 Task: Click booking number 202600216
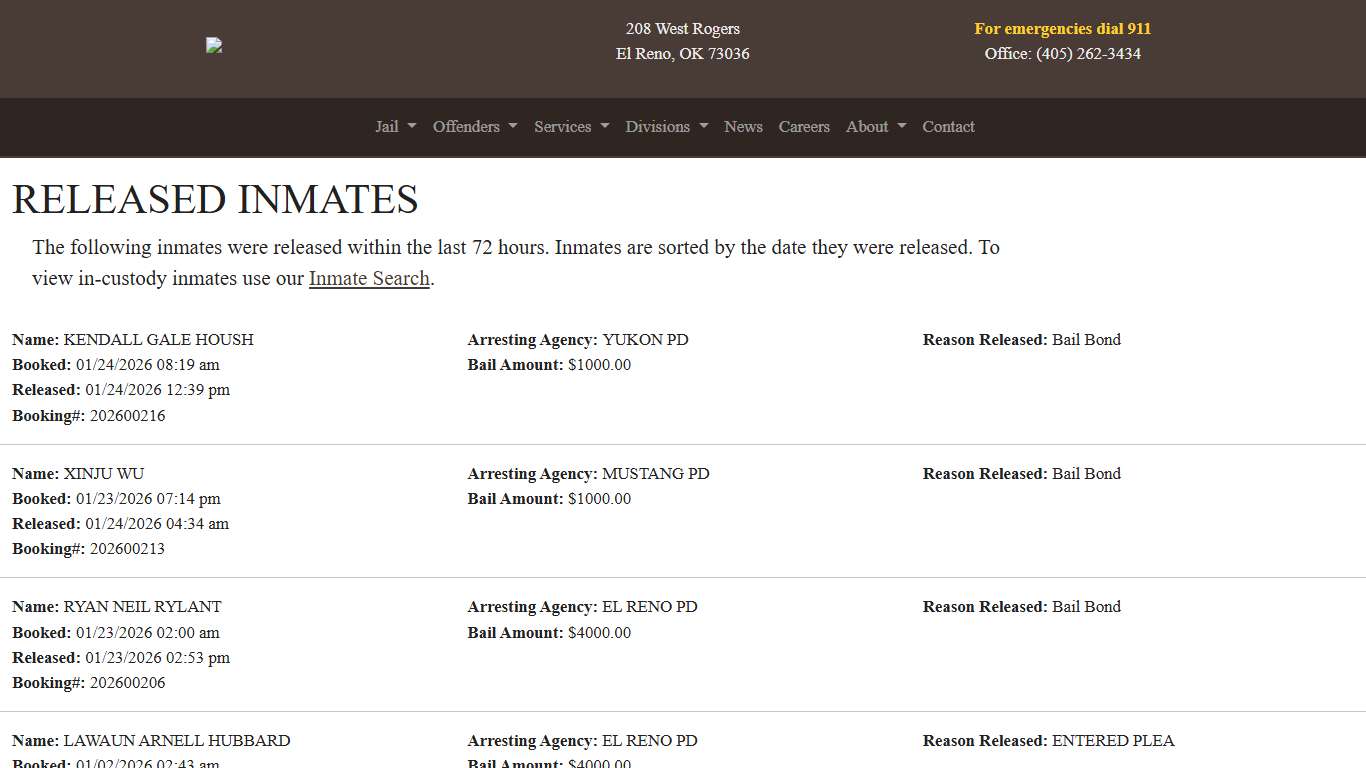tap(127, 416)
